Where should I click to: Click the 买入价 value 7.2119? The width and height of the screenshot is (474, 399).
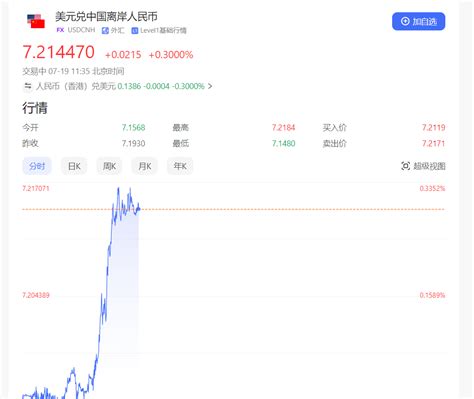point(433,128)
